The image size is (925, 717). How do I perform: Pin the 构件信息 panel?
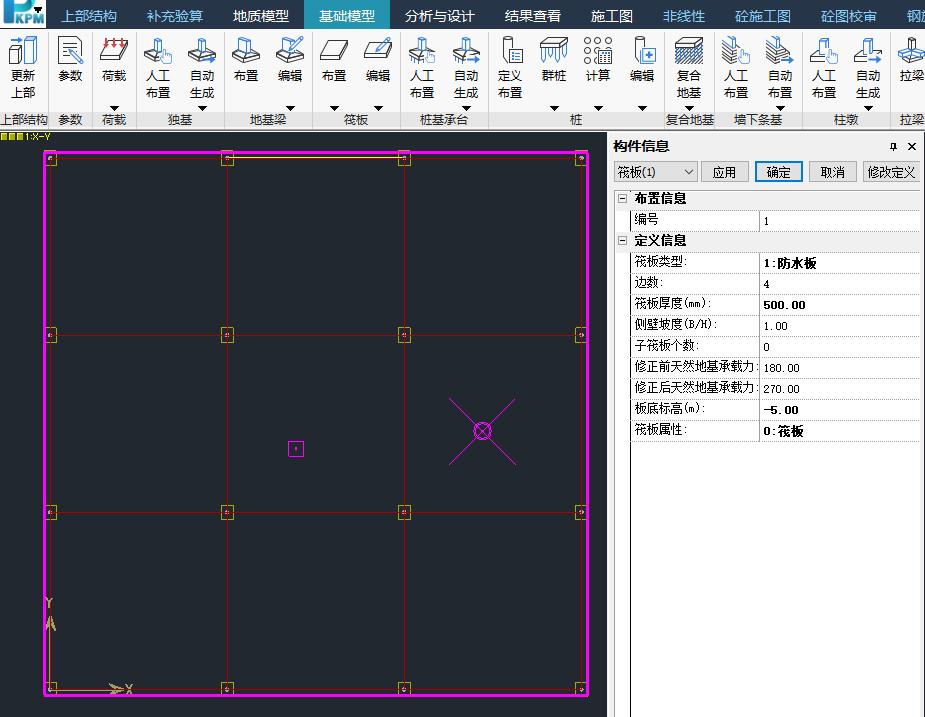[x=894, y=146]
